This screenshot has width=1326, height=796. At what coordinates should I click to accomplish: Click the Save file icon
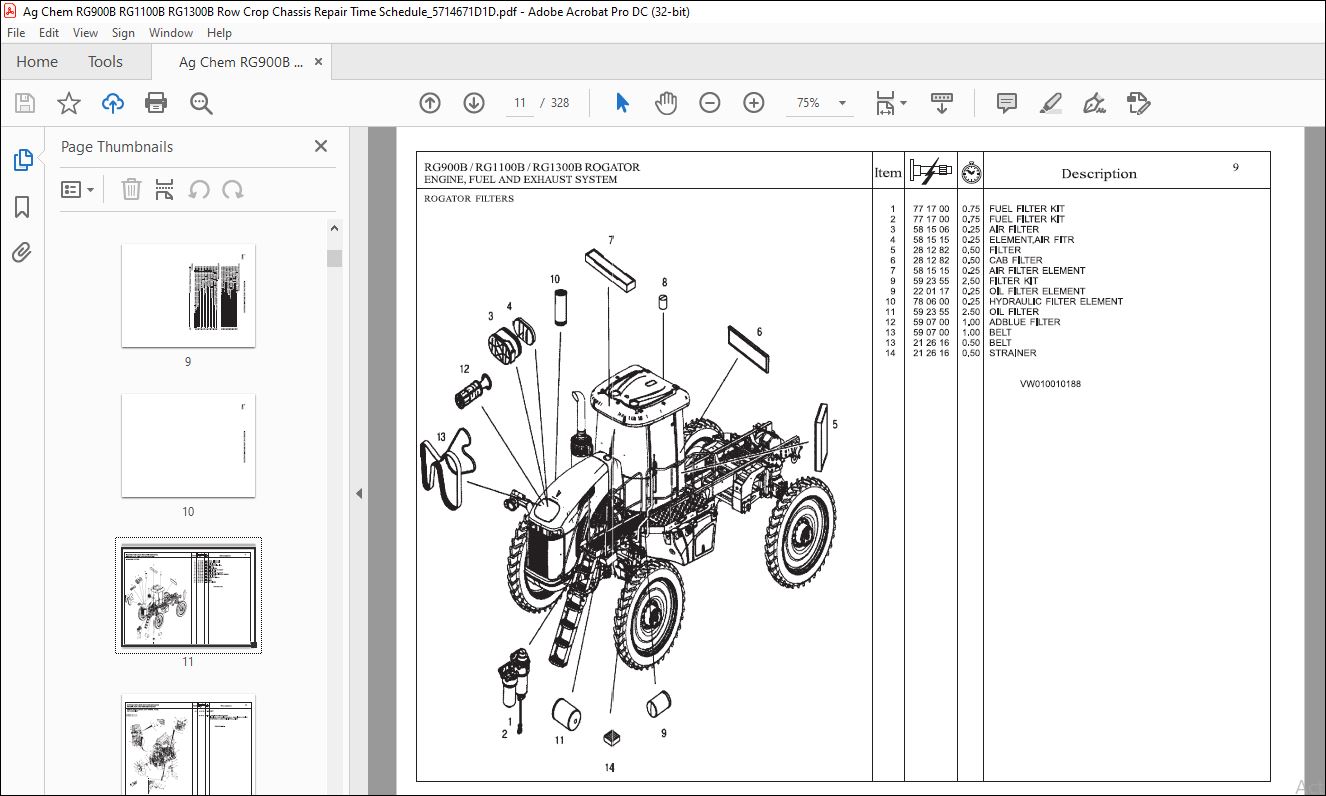pyautogui.click(x=25, y=103)
